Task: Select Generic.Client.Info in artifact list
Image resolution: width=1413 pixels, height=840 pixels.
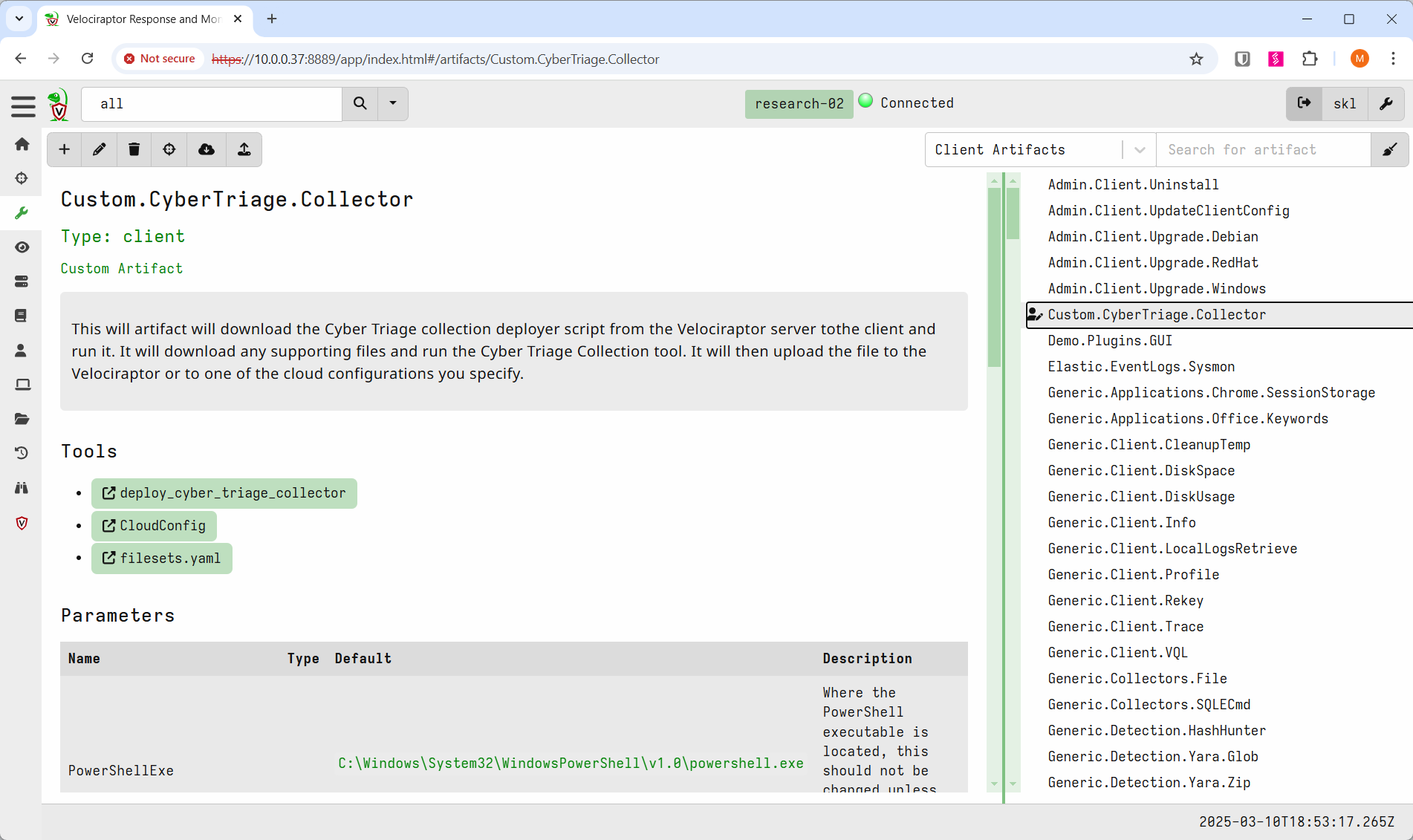Action: click(1121, 522)
